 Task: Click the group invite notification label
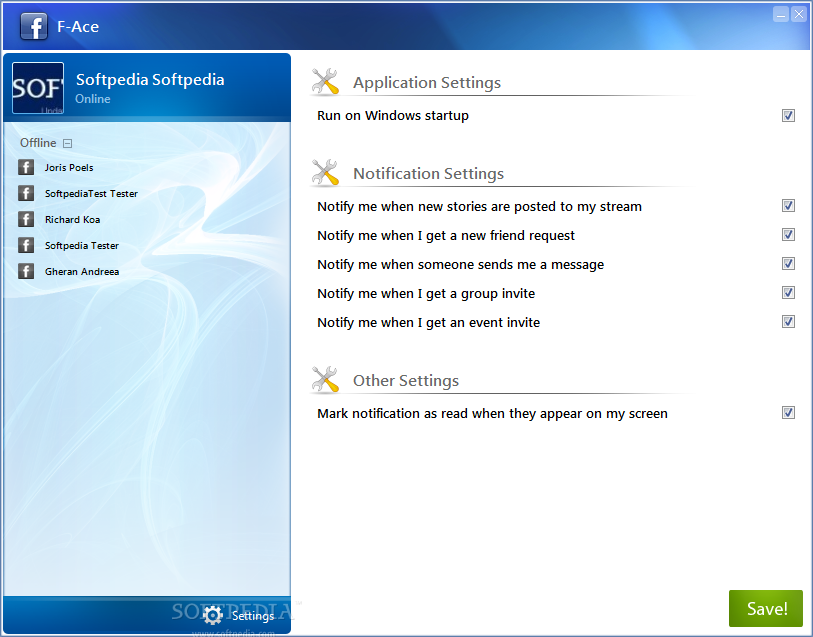[426, 294]
